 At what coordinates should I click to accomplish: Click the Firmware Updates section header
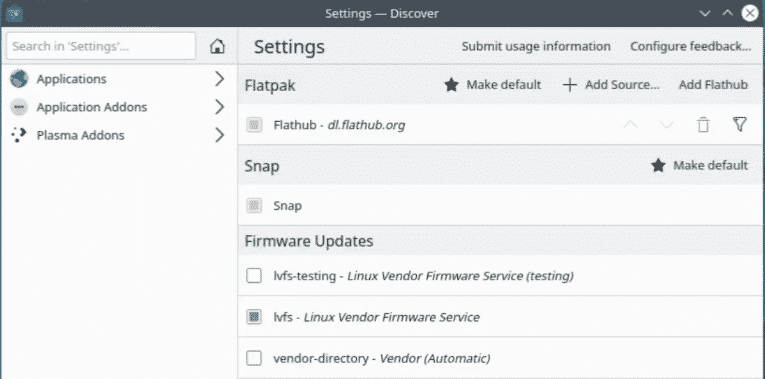(x=309, y=241)
